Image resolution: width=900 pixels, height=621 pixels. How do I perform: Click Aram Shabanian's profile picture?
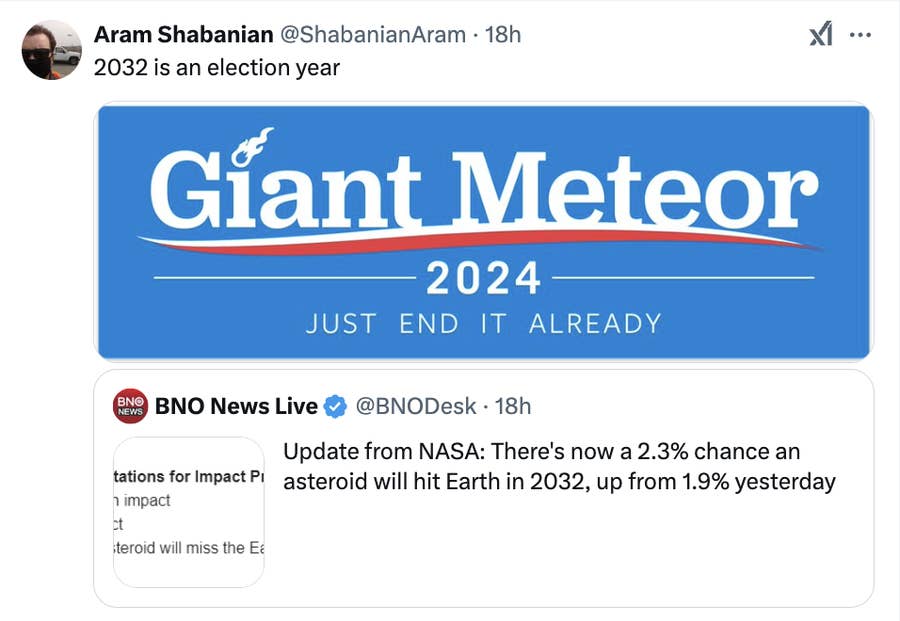coord(52,46)
